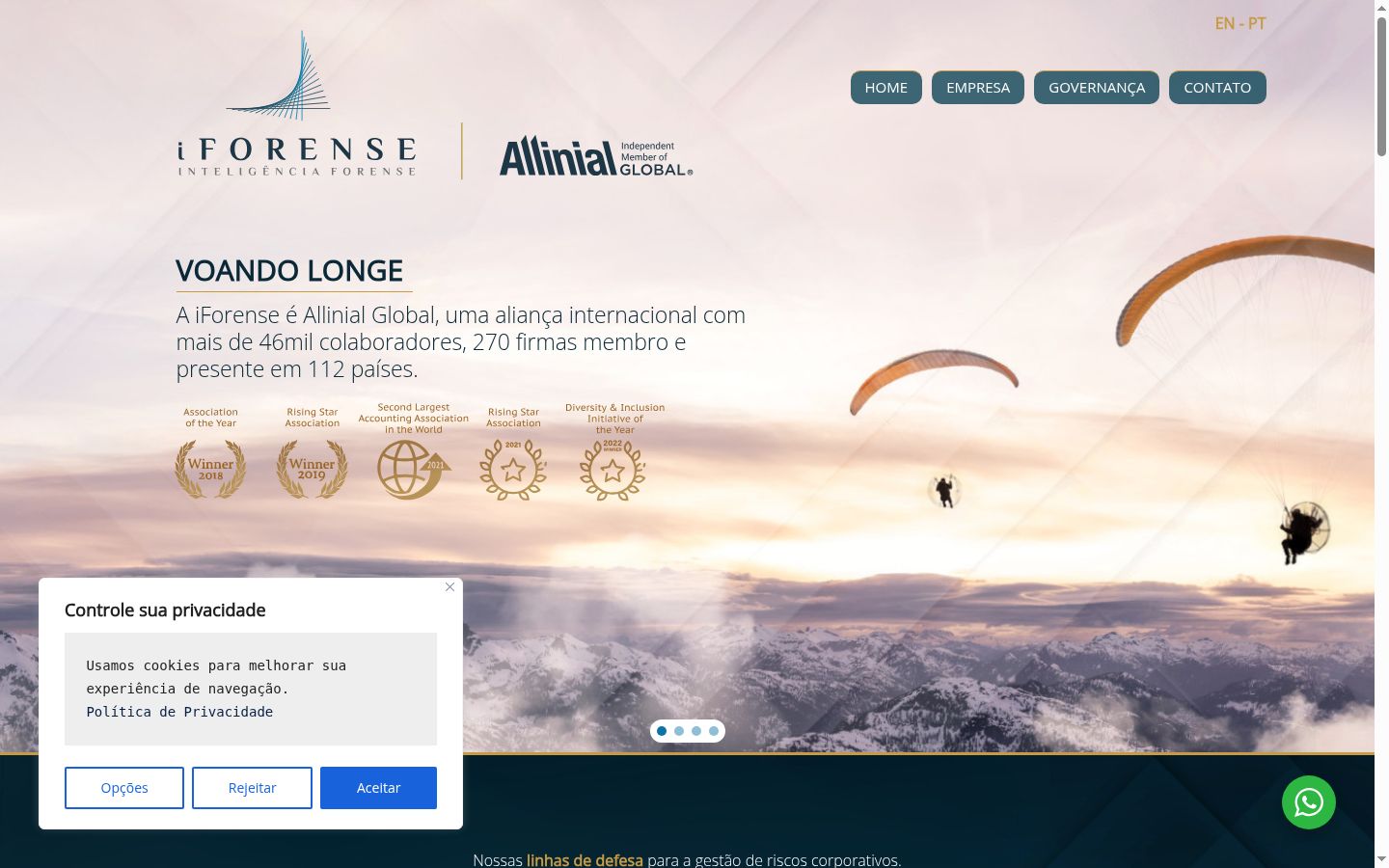The width and height of the screenshot is (1389, 868).
Task: Click the scrollbar down arrow
Action: point(1381,859)
